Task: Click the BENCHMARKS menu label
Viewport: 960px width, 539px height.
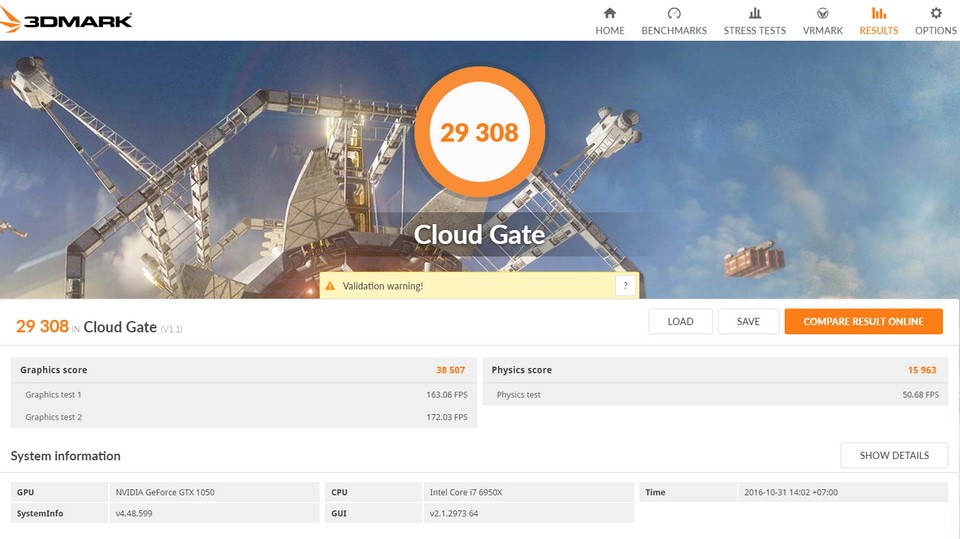Action: pyautogui.click(x=674, y=31)
